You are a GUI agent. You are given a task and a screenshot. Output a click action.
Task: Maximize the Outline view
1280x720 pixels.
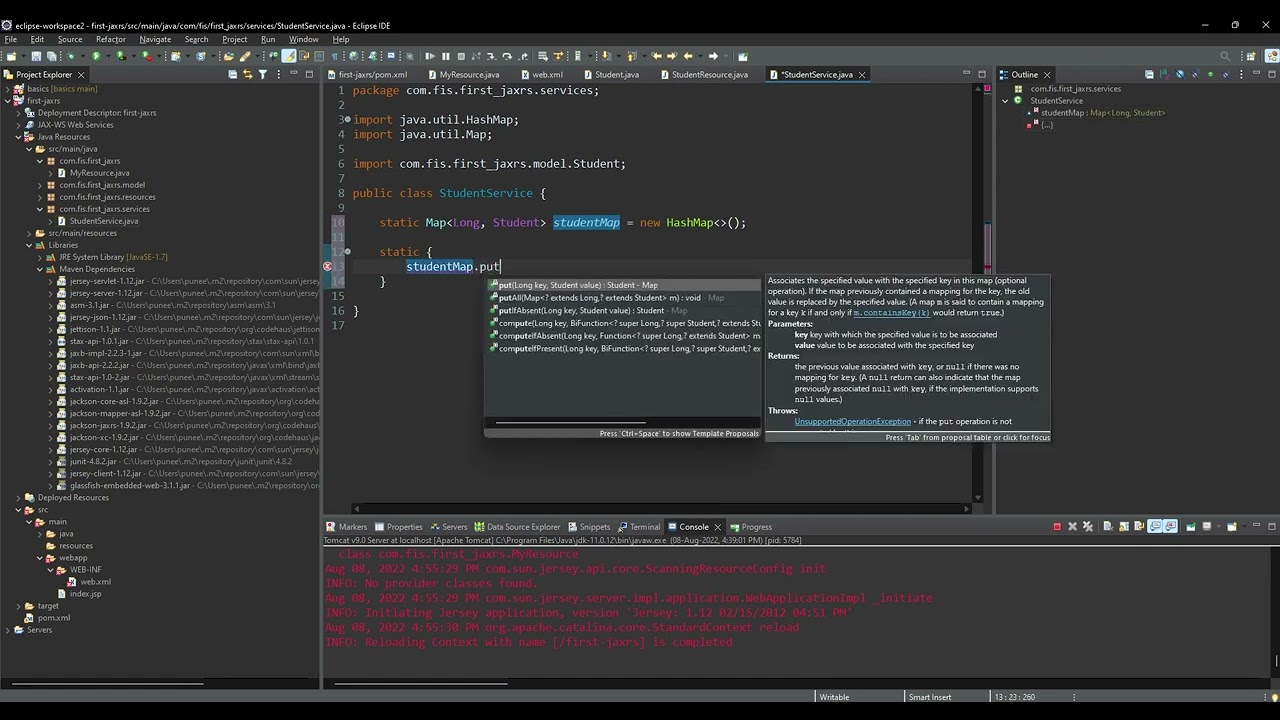pyautogui.click(x=1271, y=75)
